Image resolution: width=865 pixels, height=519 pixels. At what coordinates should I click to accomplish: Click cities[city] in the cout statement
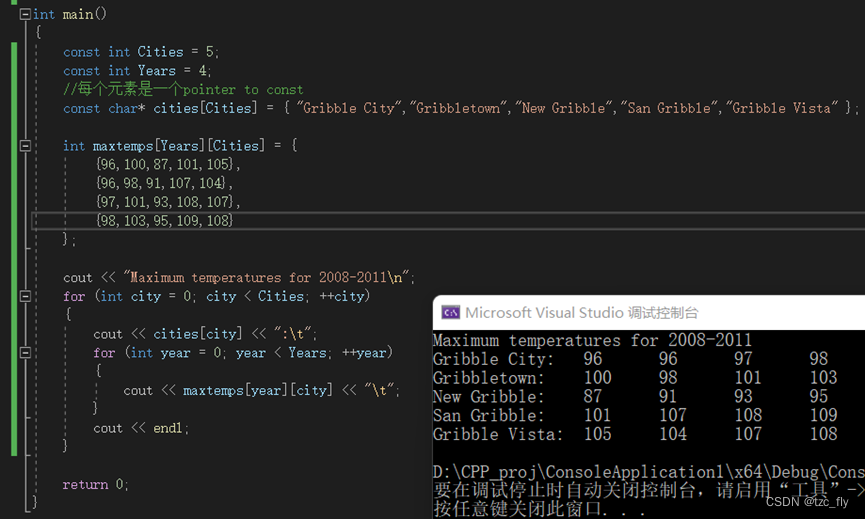[197, 334]
